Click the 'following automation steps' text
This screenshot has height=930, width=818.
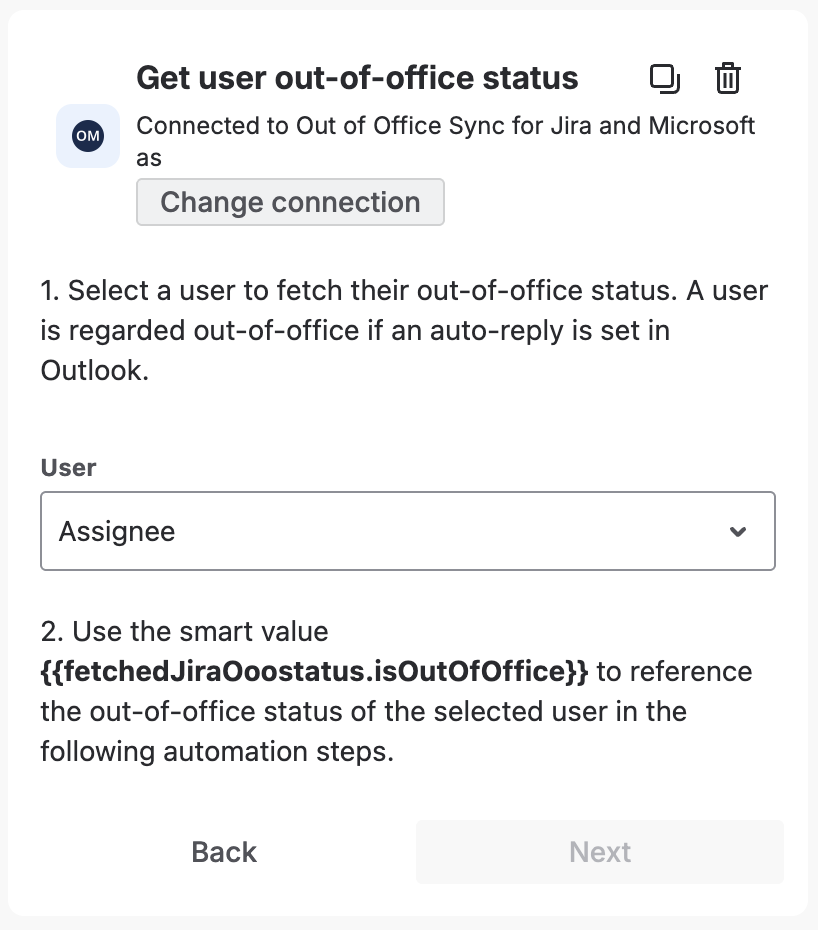tap(217, 752)
